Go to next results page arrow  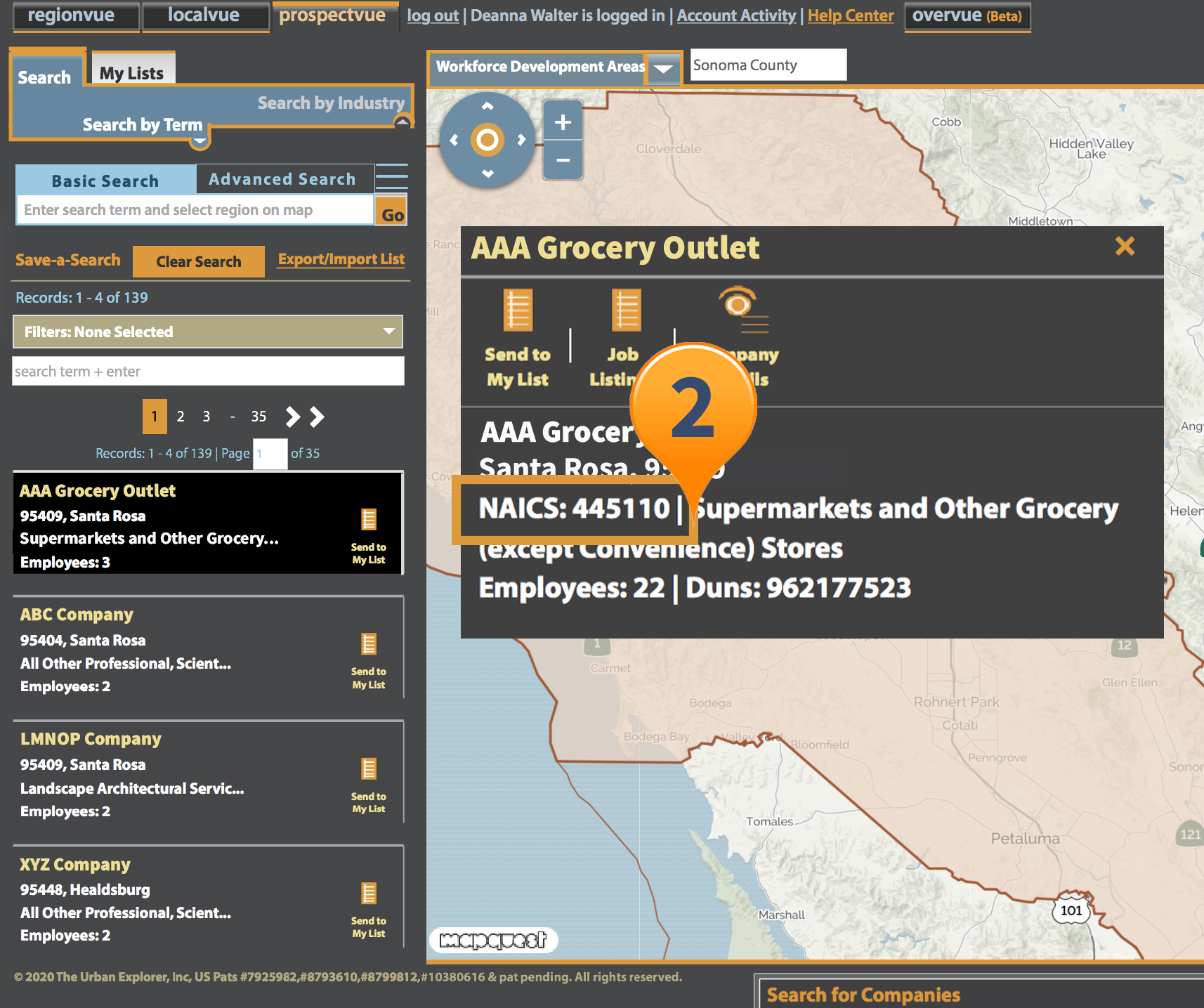coord(292,417)
